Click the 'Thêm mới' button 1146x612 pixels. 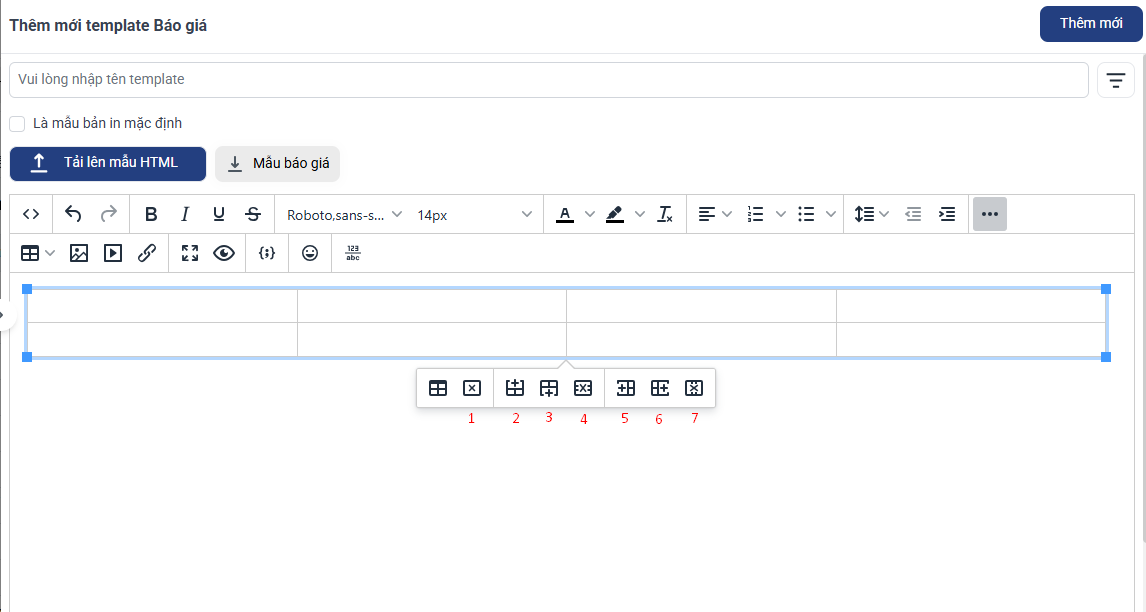1090,24
